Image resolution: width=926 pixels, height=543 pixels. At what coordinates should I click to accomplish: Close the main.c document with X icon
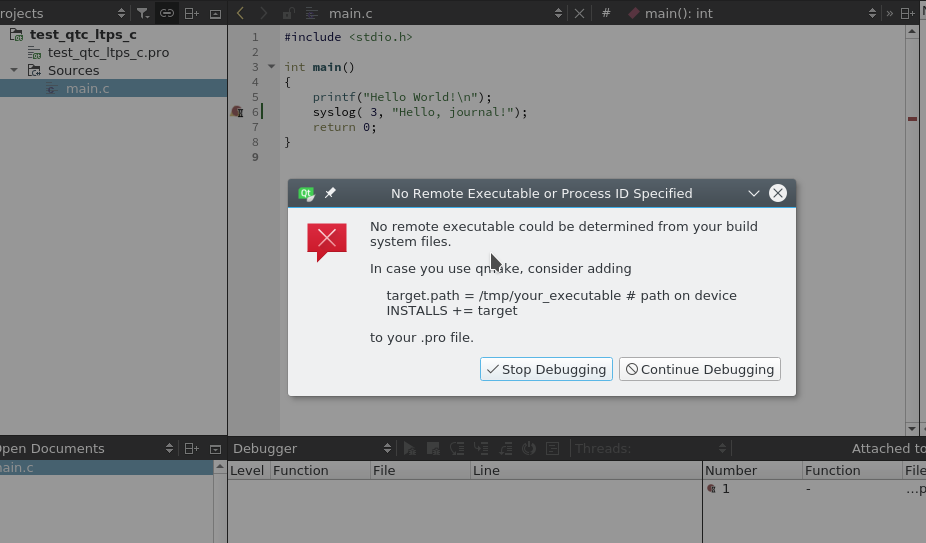pyautogui.click(x=579, y=13)
